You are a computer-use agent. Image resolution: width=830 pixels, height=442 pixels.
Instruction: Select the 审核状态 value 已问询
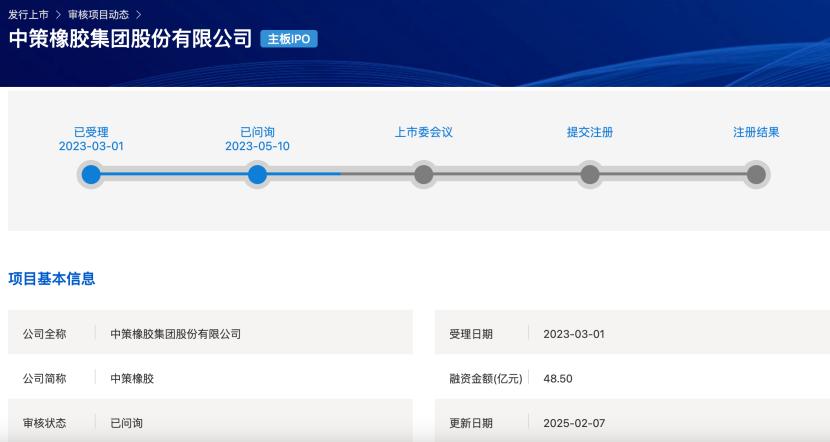coord(127,423)
